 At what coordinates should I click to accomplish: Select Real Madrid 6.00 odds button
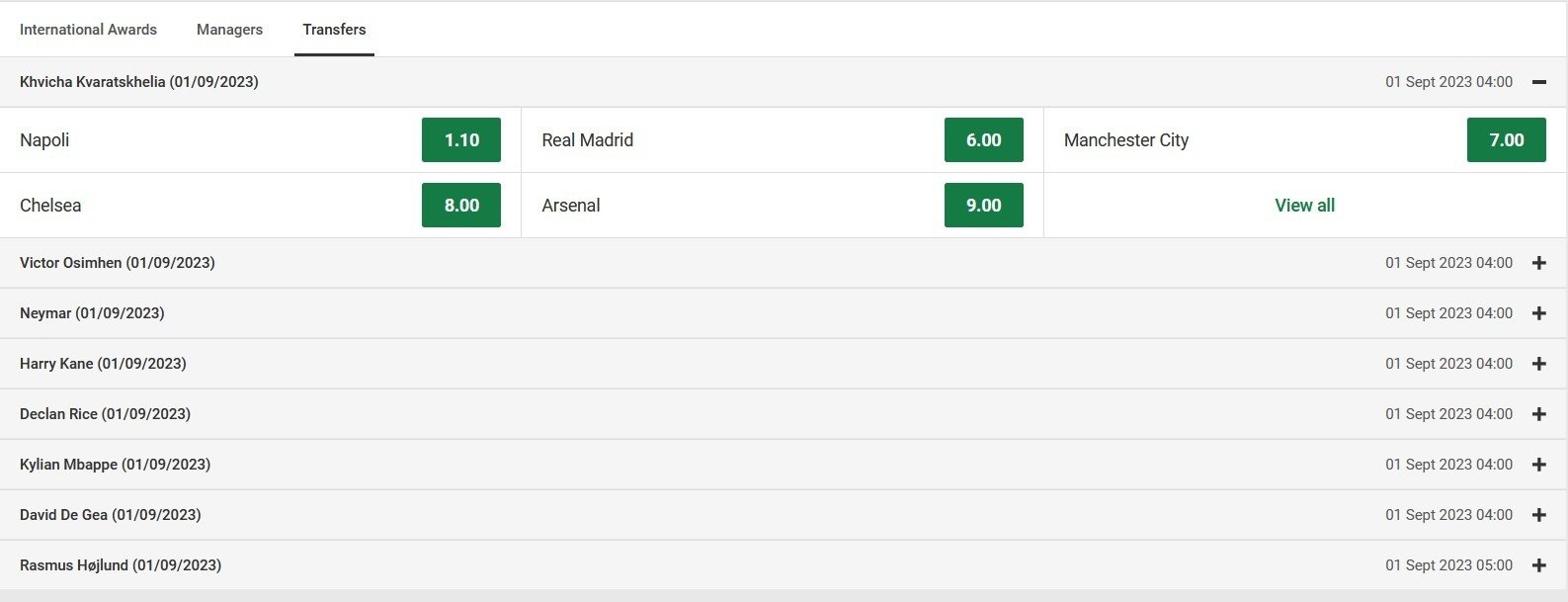983,140
